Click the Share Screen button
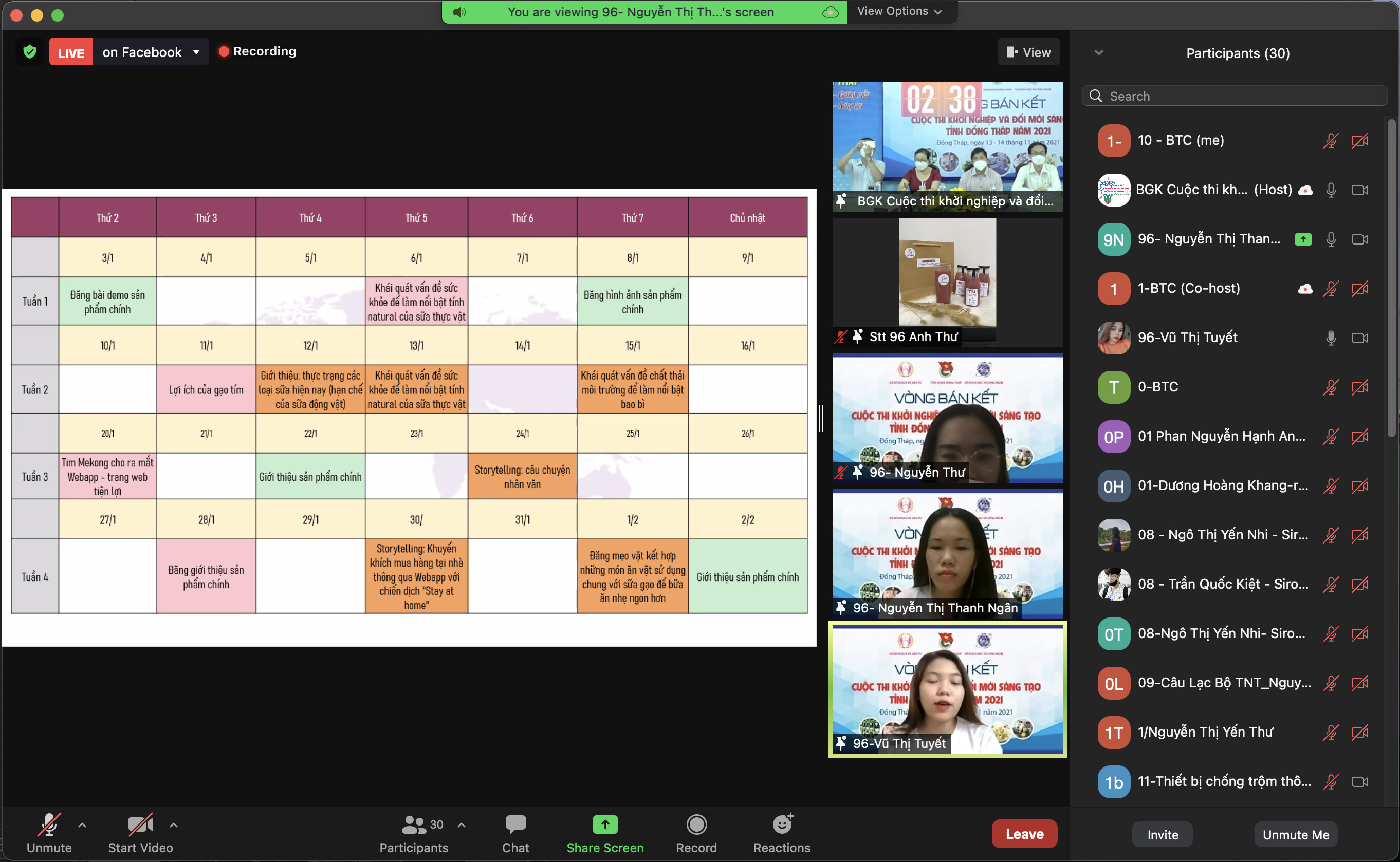This screenshot has height=862, width=1400. (x=605, y=833)
